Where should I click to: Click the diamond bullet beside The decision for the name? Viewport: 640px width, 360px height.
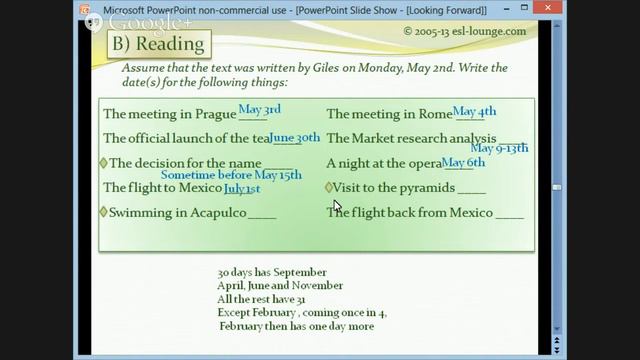coord(103,163)
